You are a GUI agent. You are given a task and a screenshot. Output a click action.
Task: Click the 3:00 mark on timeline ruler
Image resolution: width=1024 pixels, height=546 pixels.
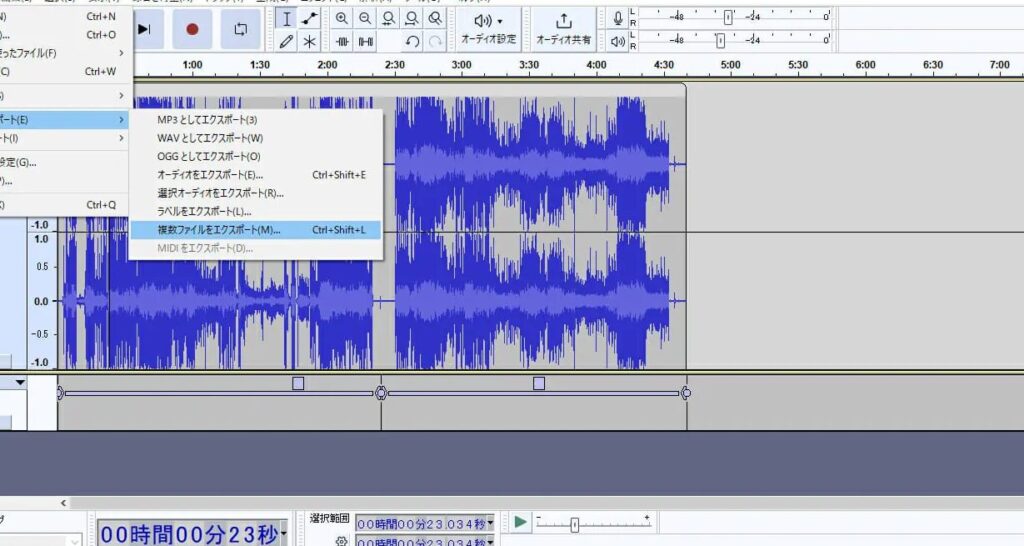tap(461, 66)
